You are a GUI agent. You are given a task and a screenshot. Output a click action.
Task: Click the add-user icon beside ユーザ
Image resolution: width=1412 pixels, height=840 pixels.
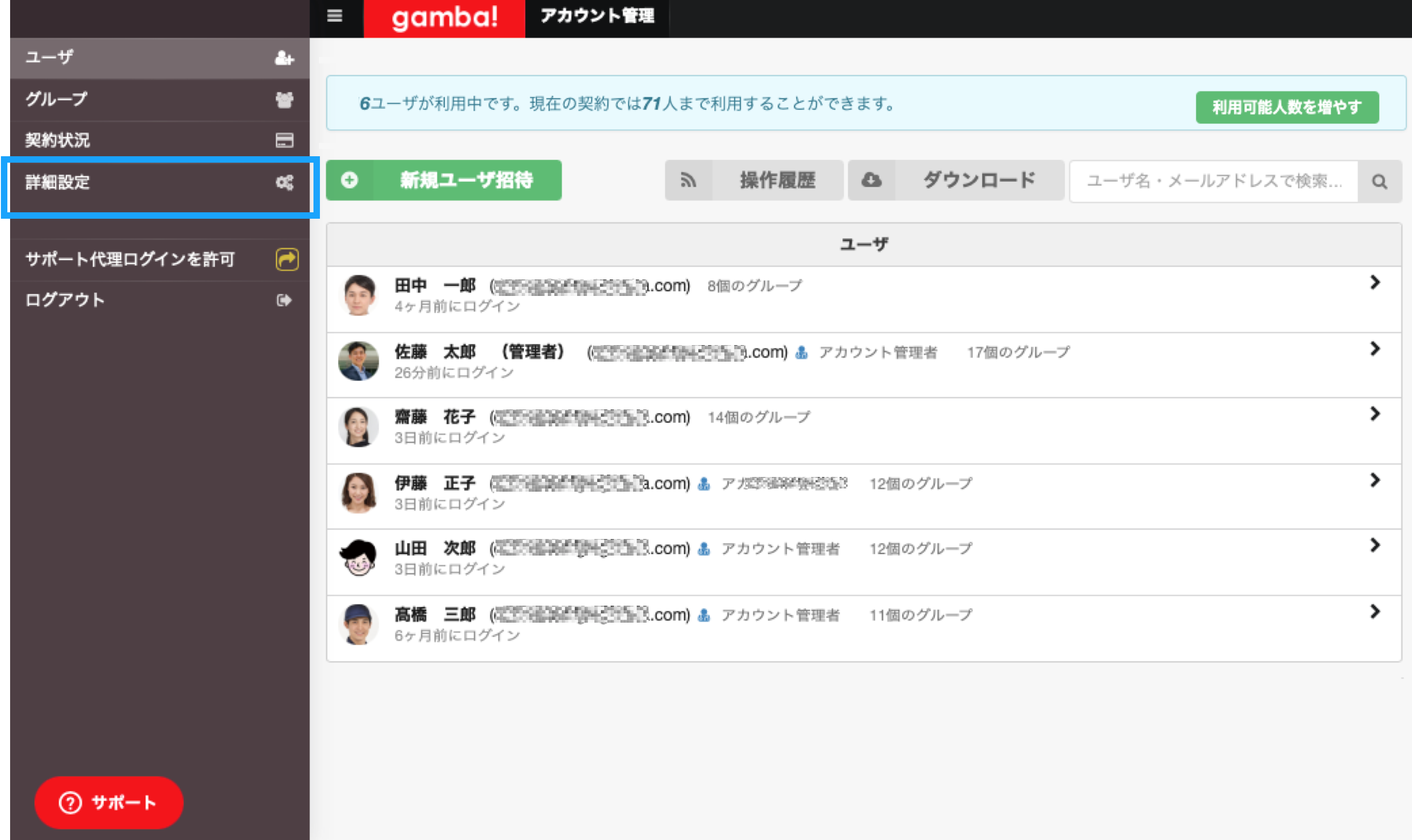284,58
